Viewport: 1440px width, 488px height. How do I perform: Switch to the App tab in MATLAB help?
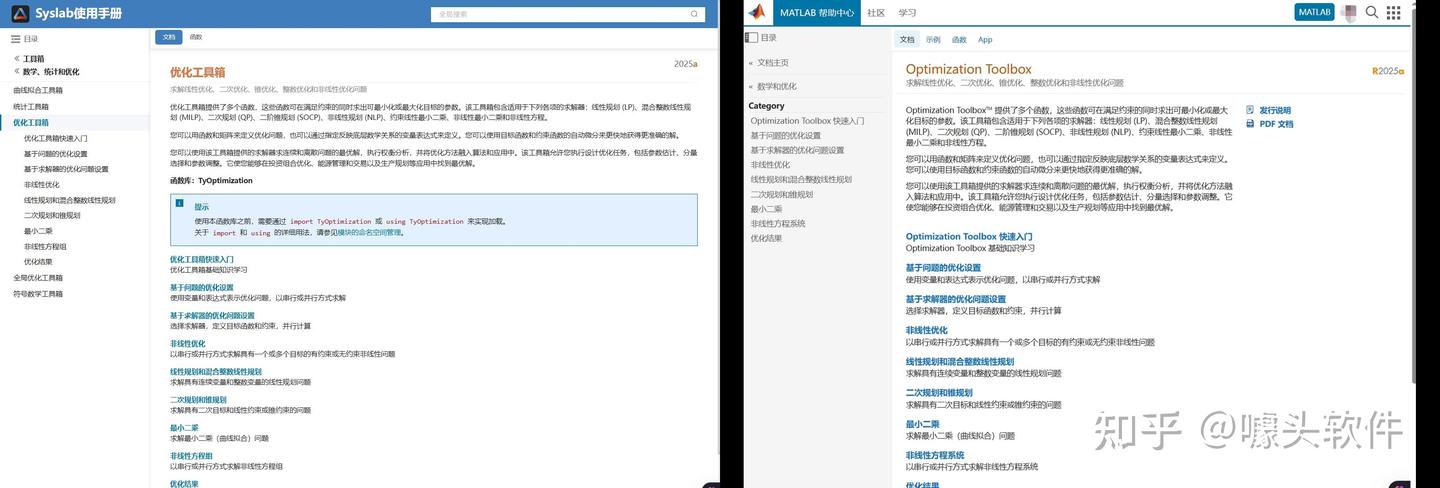coord(985,39)
